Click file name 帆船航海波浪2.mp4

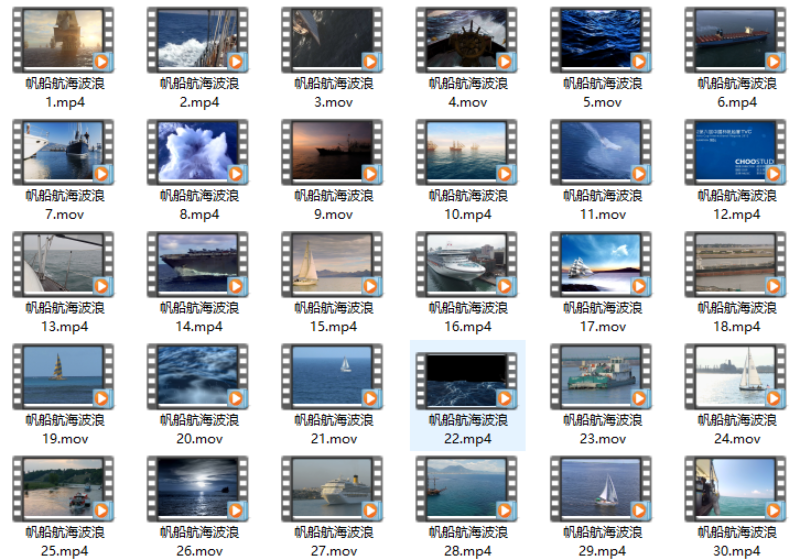tap(199, 93)
